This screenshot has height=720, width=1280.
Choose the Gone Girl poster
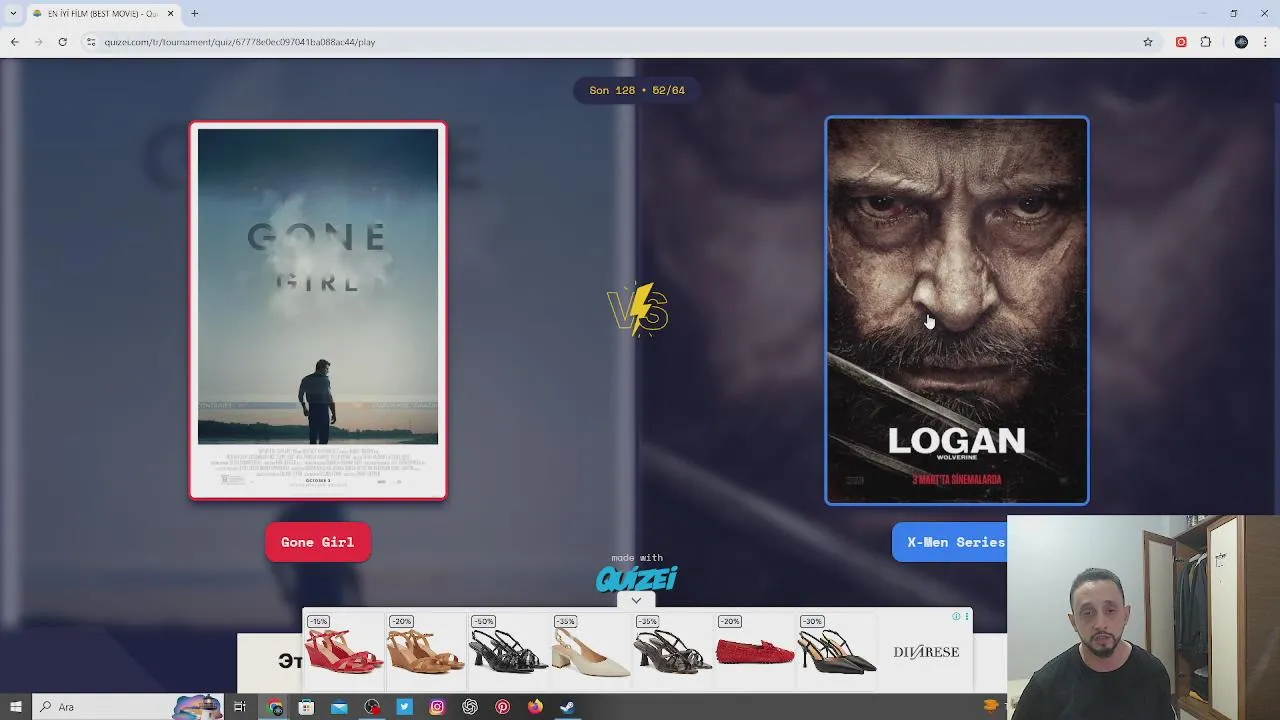coord(318,310)
